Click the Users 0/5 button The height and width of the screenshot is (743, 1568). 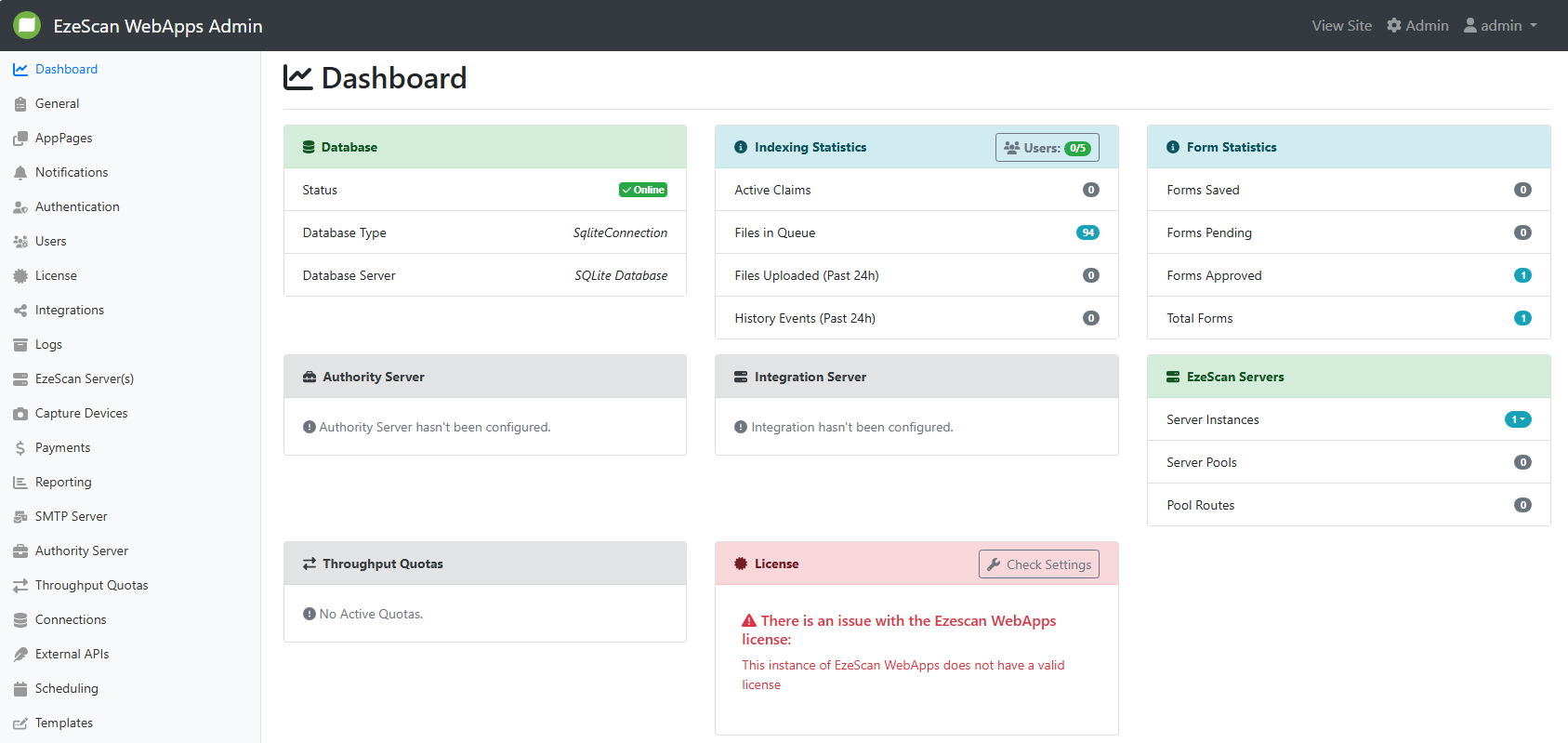pyautogui.click(x=1047, y=148)
